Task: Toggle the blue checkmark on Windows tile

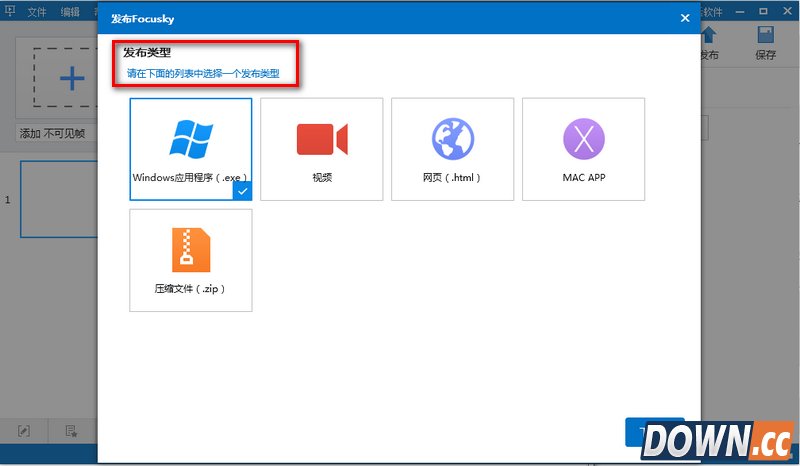Action: click(242, 191)
